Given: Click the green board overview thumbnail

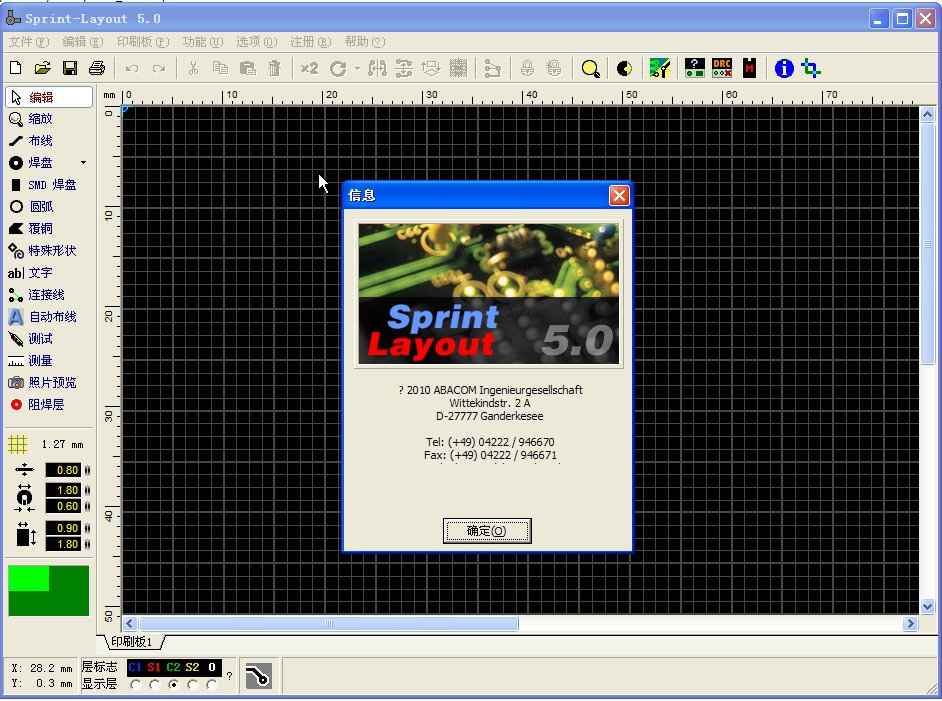Looking at the screenshot, I should point(49,590).
